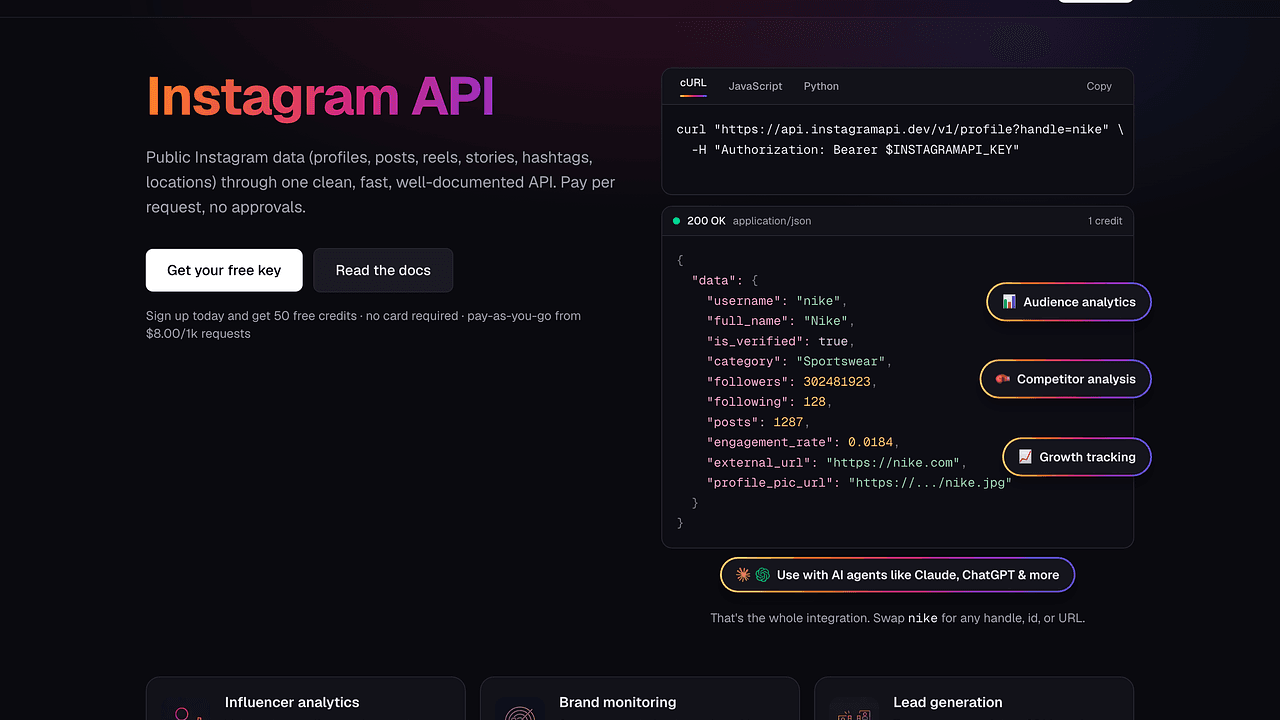Click the curl request URL line

point(900,130)
